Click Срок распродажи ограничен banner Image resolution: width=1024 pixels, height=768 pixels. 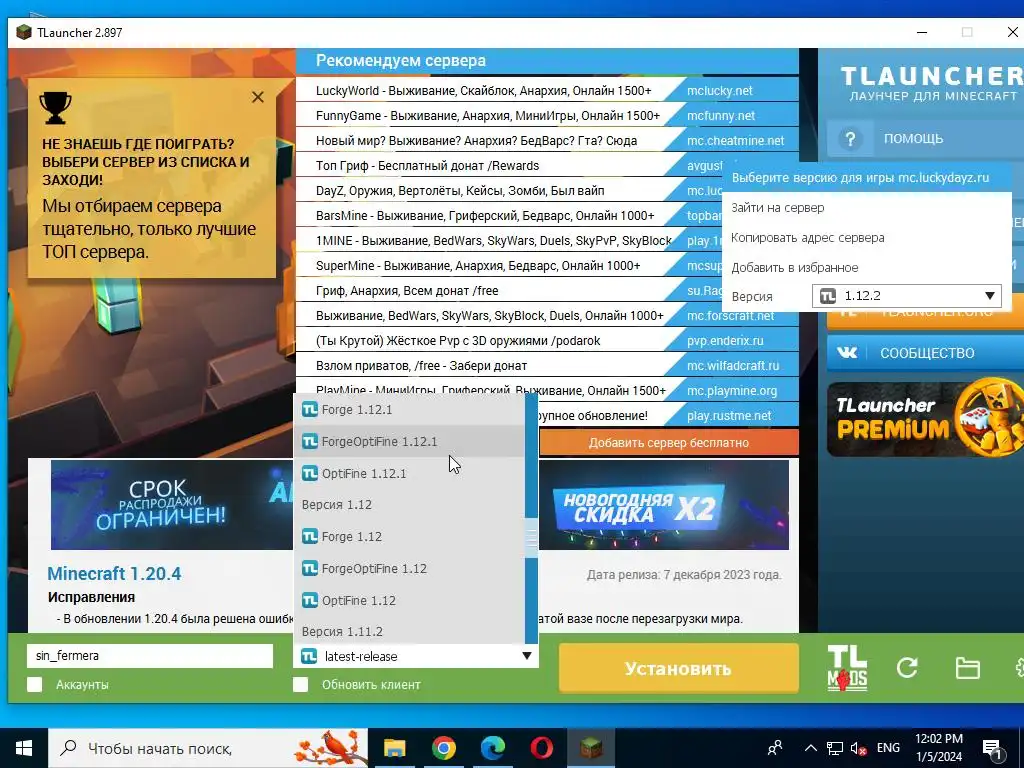tap(172, 505)
